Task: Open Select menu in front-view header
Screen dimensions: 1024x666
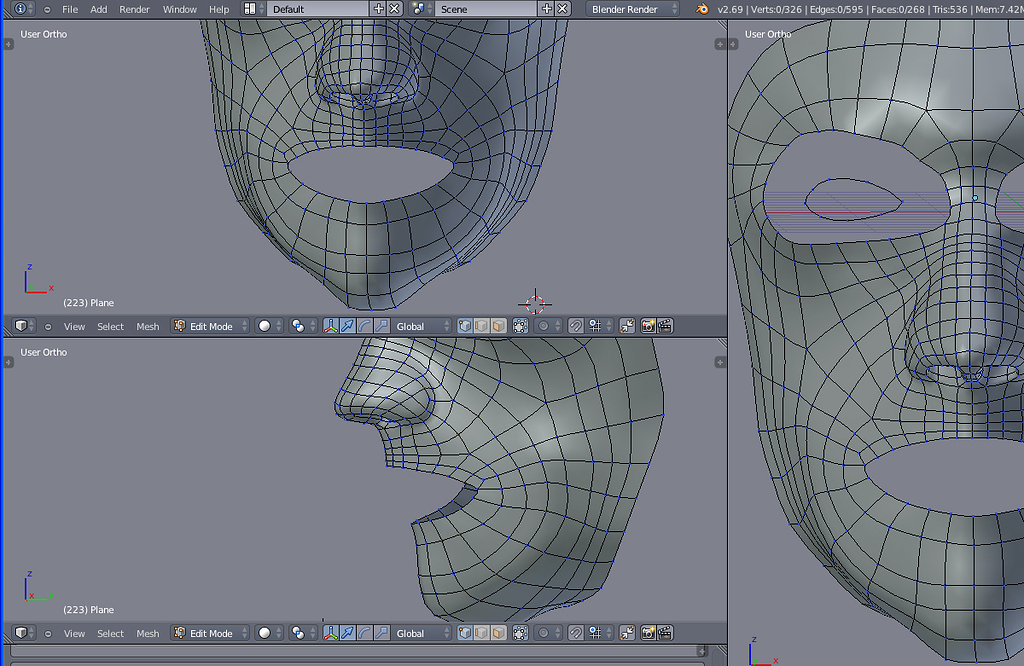Action: point(110,326)
